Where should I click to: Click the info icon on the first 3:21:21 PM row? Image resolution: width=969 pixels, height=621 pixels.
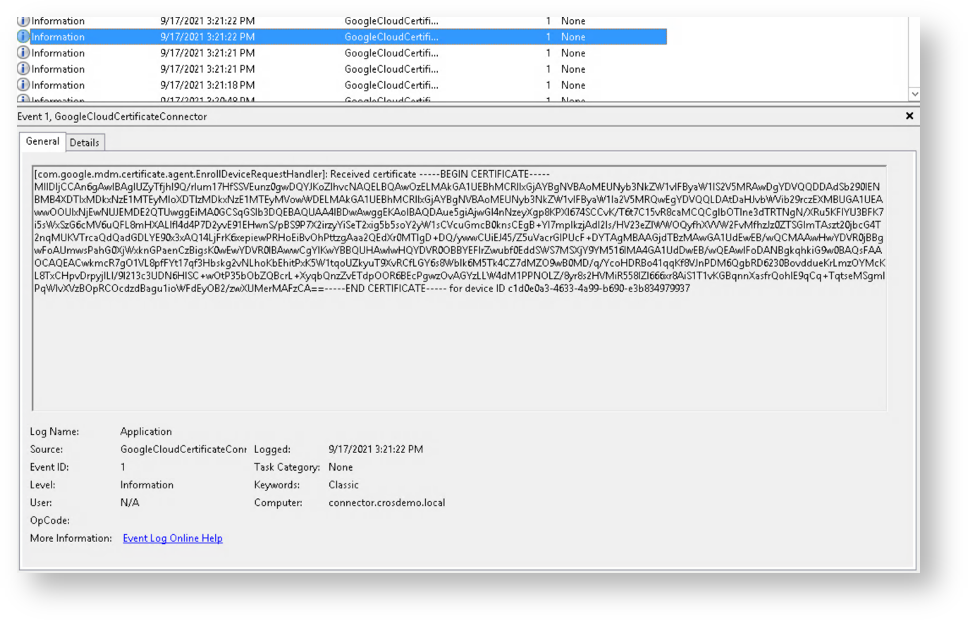click(24, 53)
